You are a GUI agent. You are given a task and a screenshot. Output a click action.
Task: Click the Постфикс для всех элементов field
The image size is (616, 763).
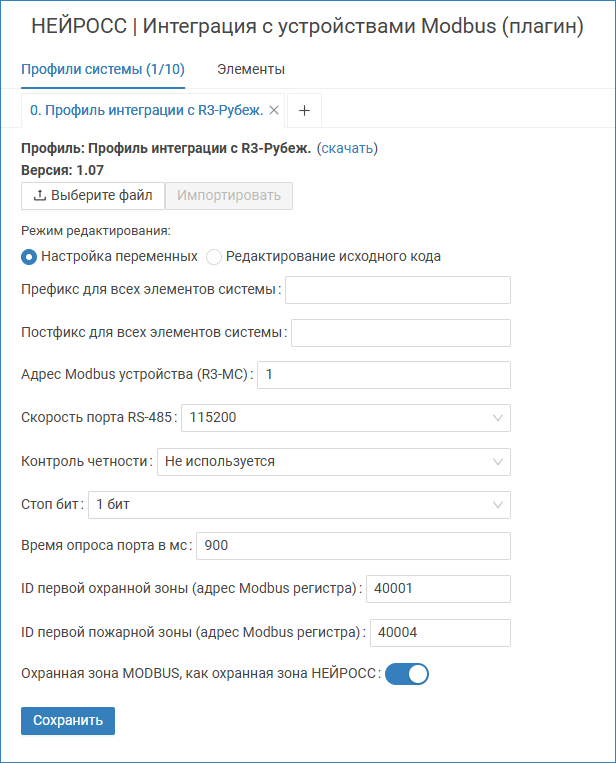tap(401, 332)
